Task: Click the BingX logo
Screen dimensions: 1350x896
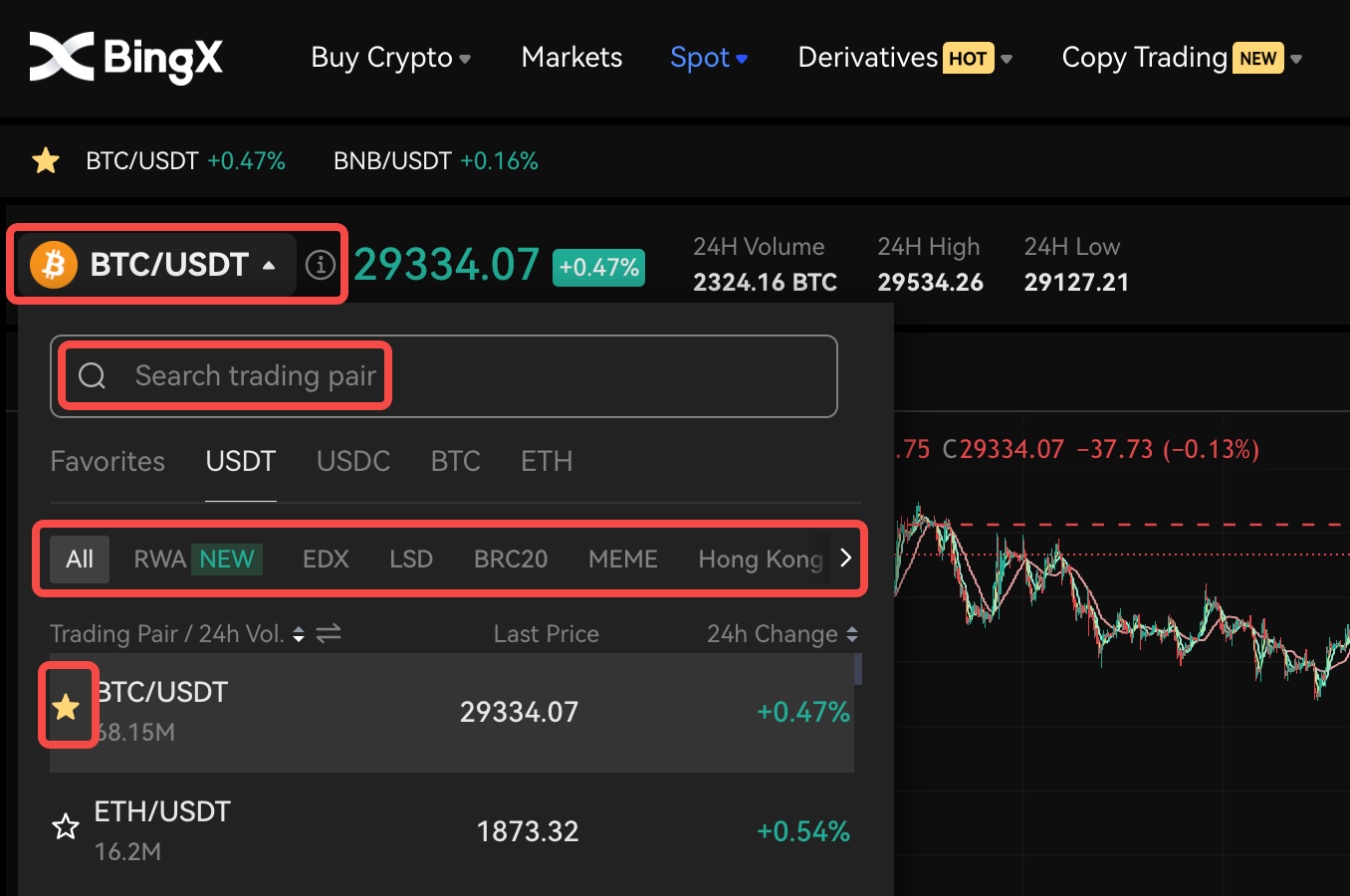Action: coord(126,57)
